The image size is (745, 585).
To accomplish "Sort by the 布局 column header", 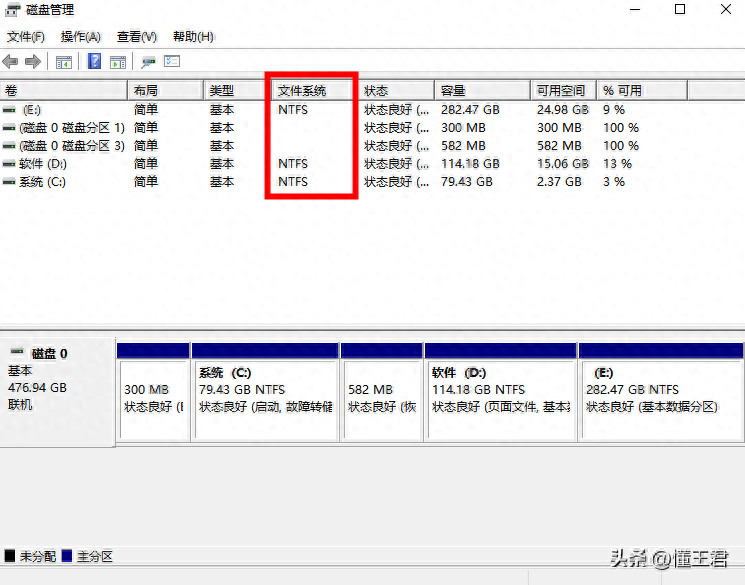I will tap(166, 90).
